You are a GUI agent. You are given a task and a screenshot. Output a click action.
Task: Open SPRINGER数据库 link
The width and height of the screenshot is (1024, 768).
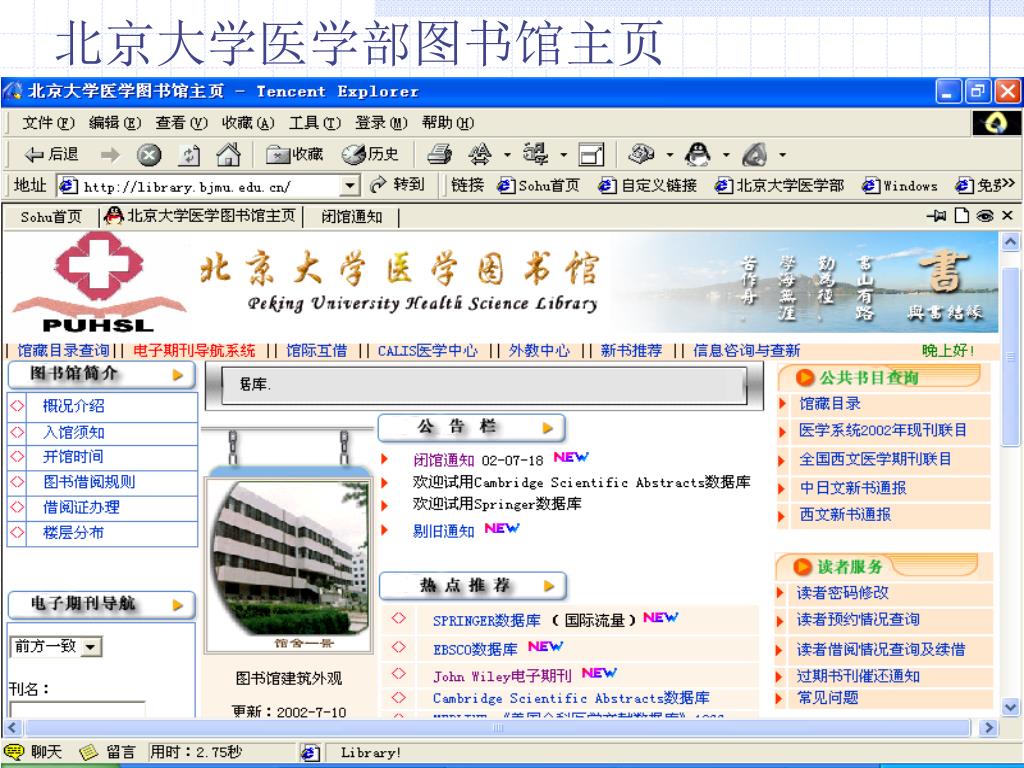[487, 620]
